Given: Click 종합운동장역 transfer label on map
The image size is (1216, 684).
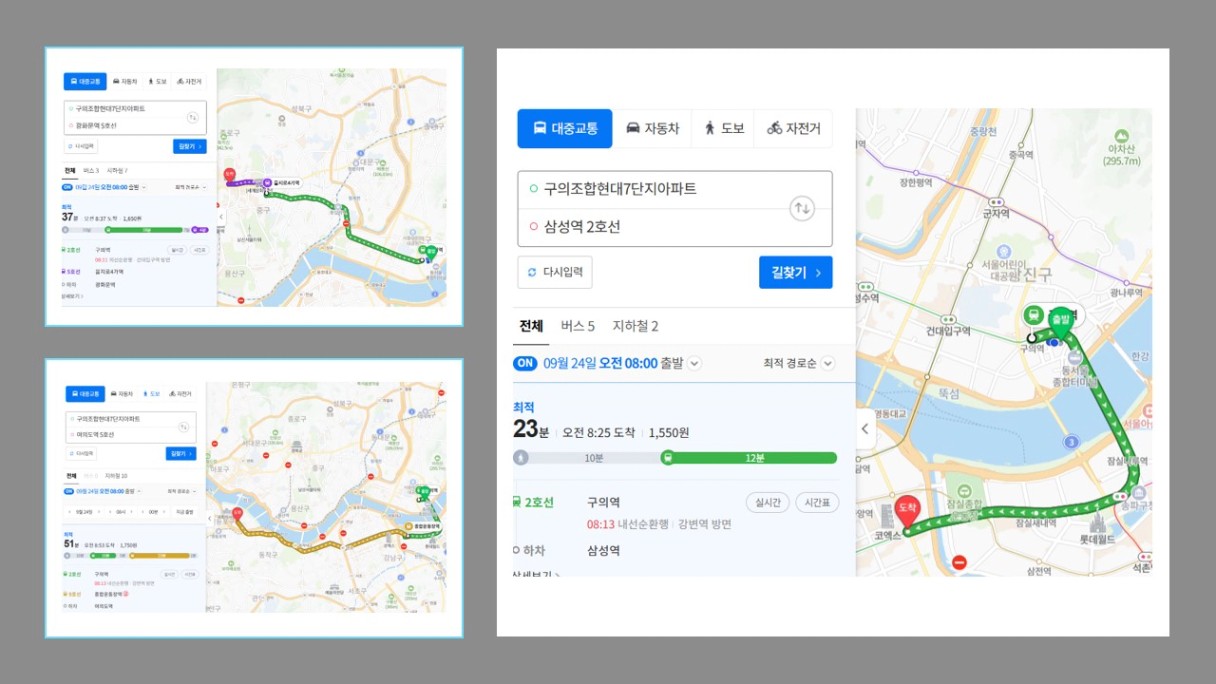Looking at the screenshot, I should tap(424, 526).
